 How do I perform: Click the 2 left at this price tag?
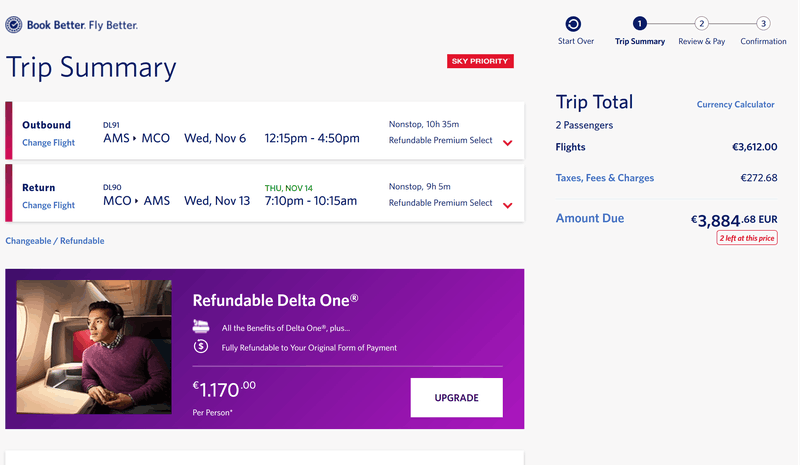[747, 238]
